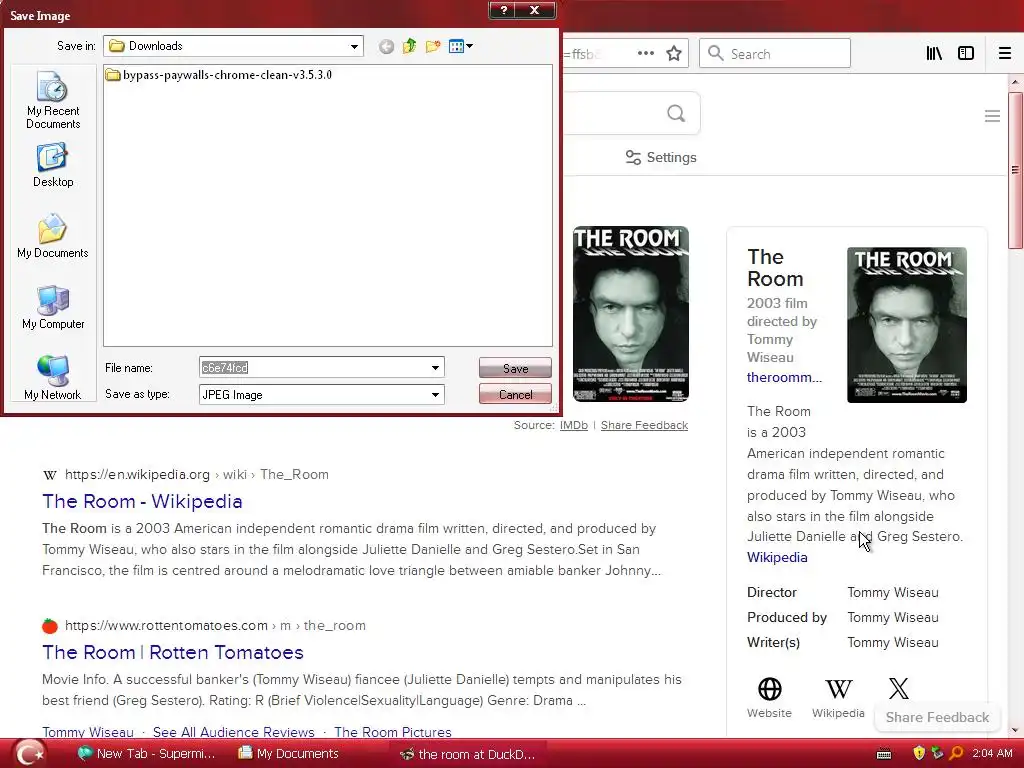Open The Room Pictures sublink
The height and width of the screenshot is (768, 1024).
393,732
